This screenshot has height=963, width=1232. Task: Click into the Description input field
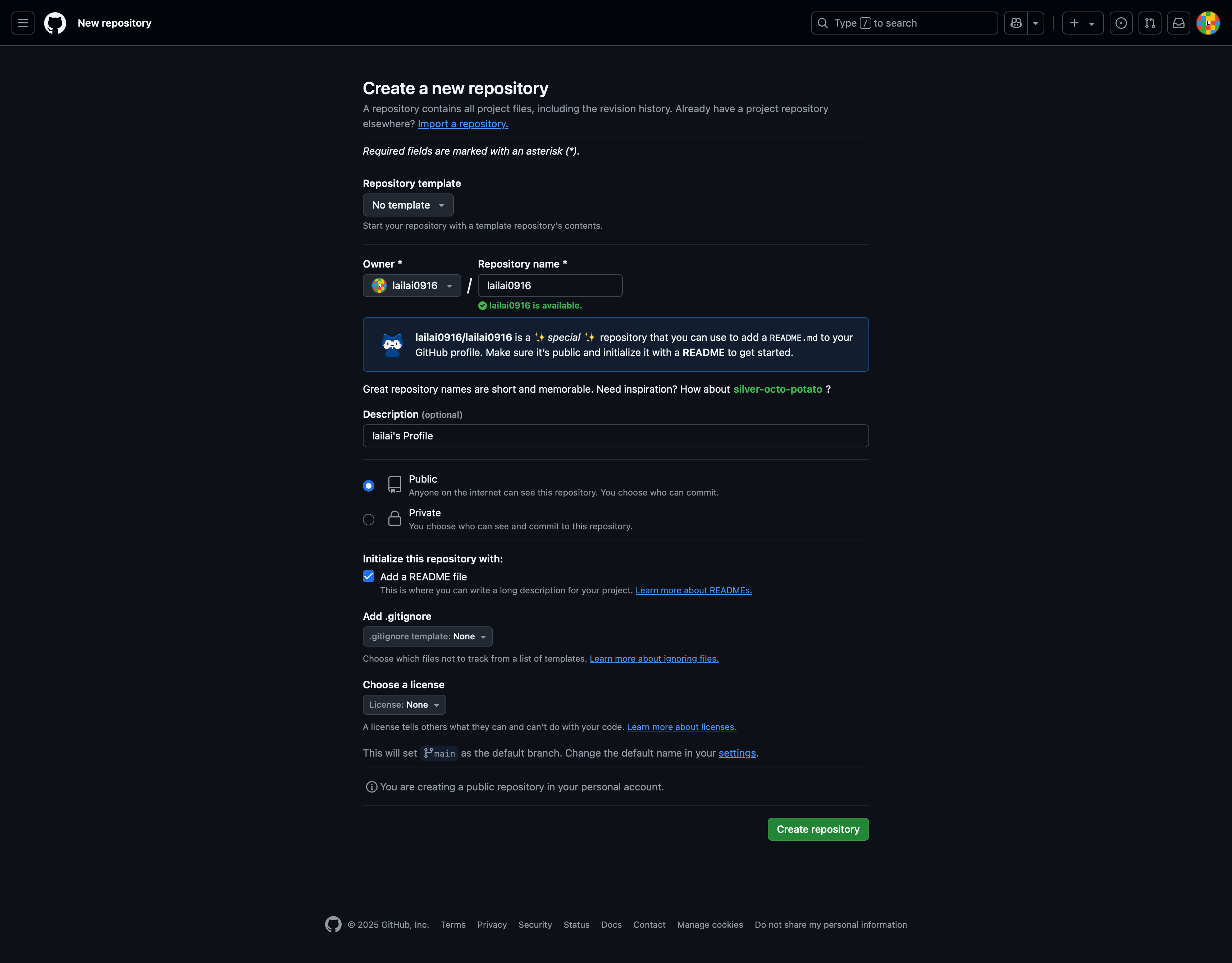[615, 436]
